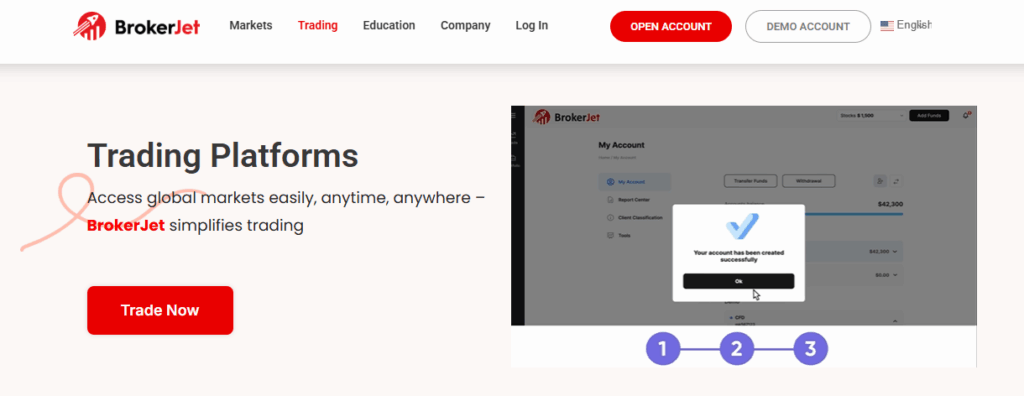Click the BrokerJet logo in the site header
This screenshot has height=396, width=1024.
(x=136, y=27)
